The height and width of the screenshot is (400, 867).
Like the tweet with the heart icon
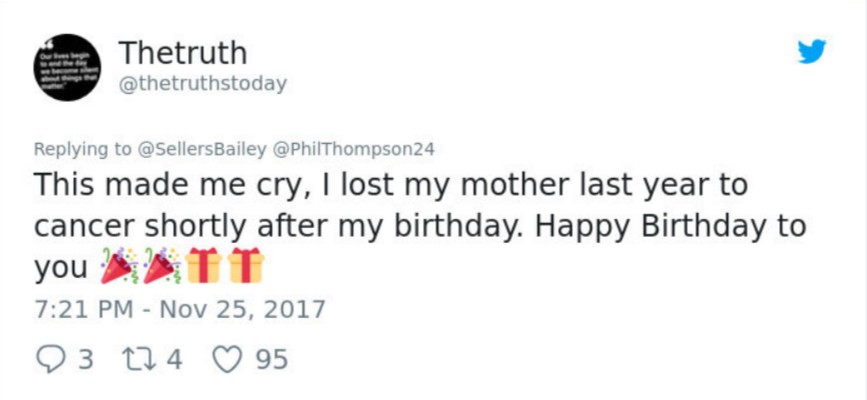[x=227, y=357]
